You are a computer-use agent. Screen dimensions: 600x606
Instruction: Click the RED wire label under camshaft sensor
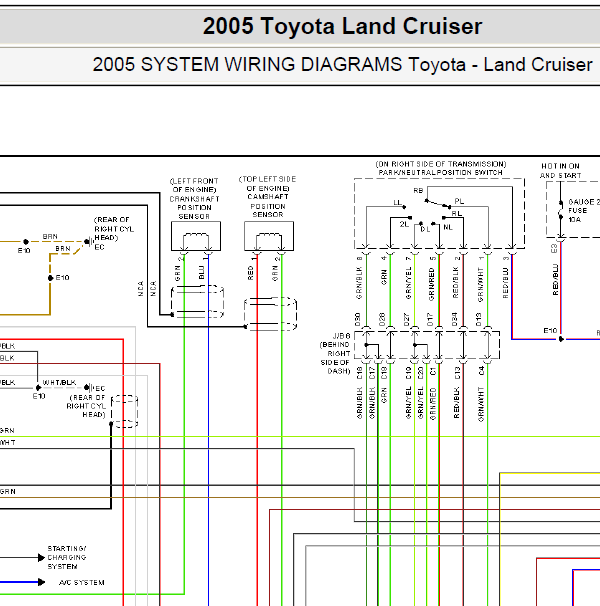[x=250, y=272]
